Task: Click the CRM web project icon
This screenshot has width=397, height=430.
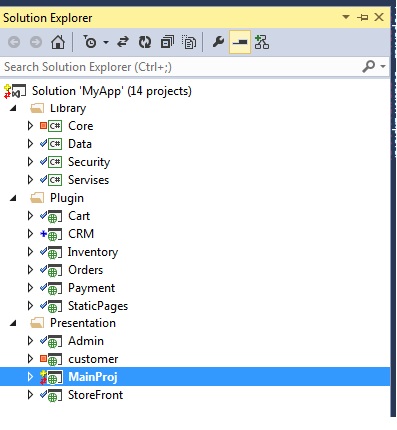Action: [x=55, y=234]
